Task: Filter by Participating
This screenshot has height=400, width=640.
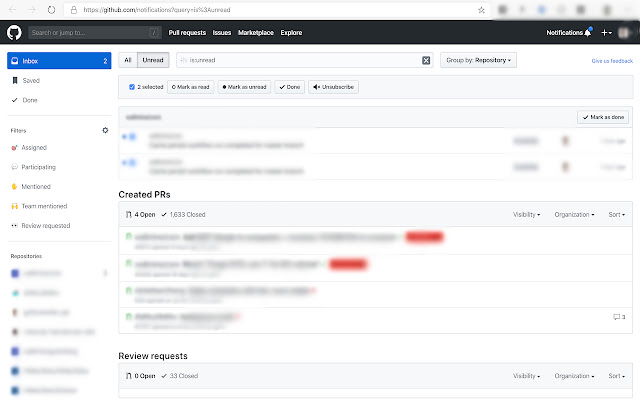Action: pos(38,167)
